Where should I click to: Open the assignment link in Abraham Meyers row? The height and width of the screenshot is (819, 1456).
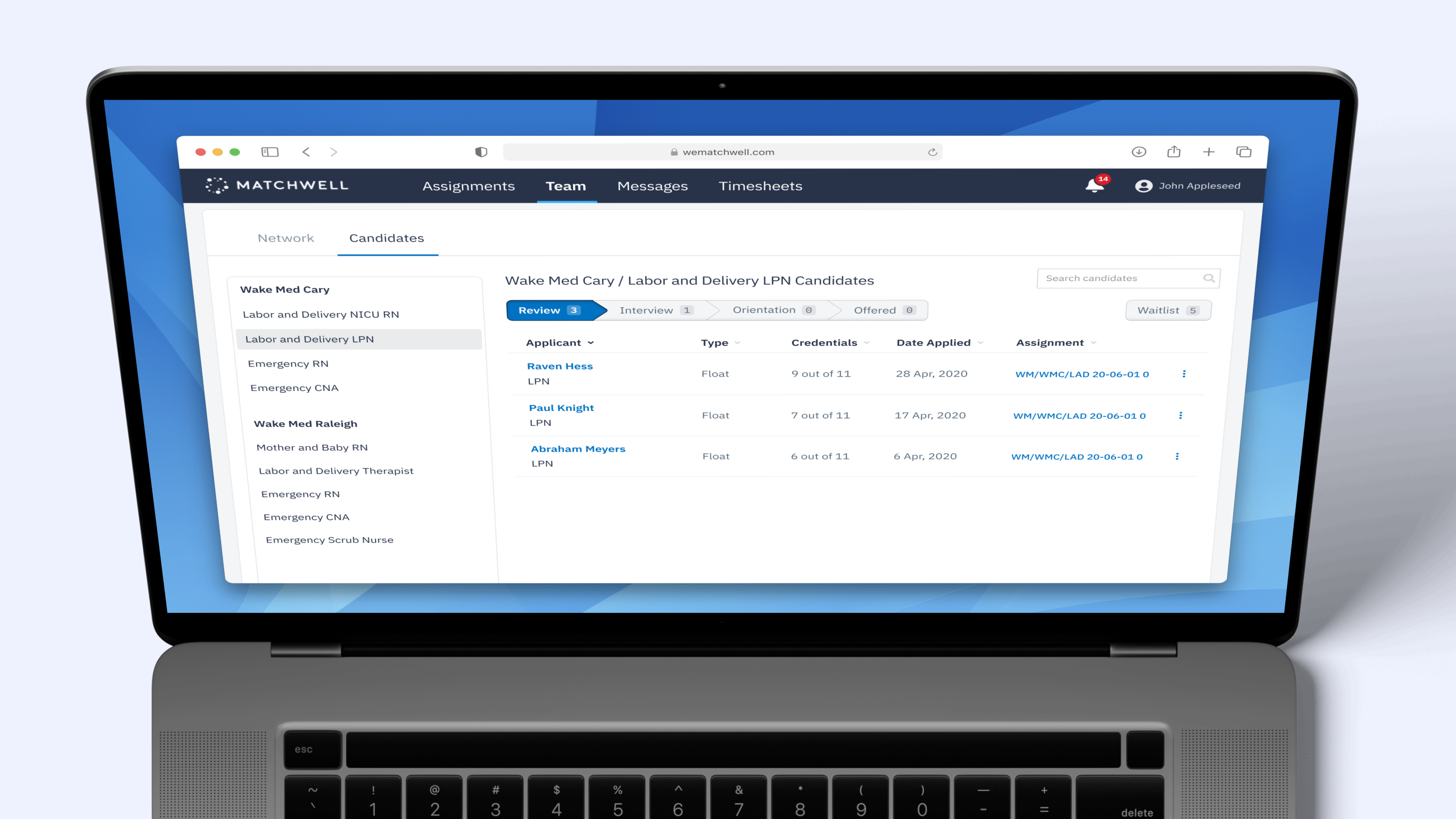click(x=1077, y=457)
